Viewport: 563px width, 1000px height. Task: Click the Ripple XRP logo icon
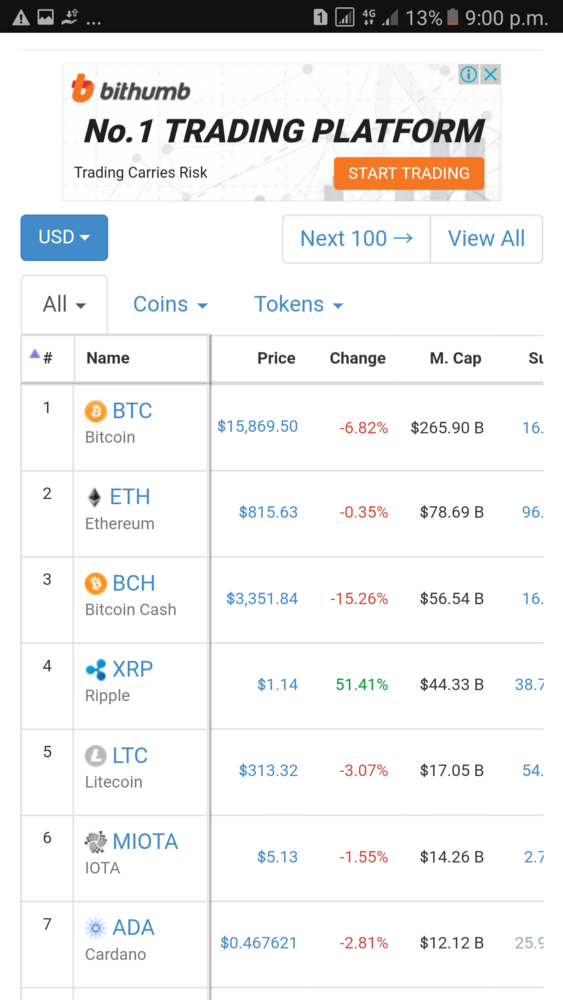(x=96, y=670)
